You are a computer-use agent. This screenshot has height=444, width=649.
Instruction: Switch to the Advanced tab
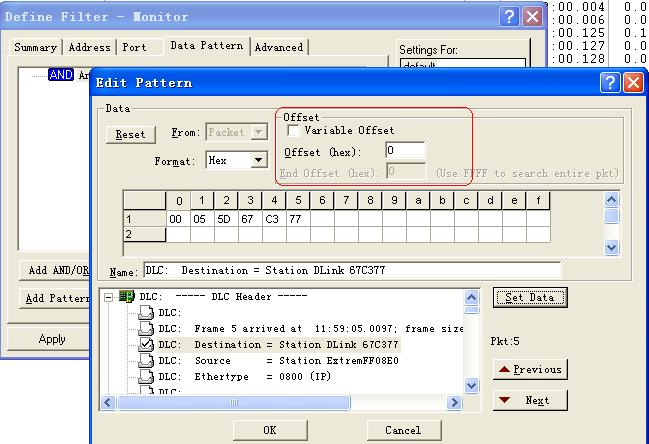coord(279,47)
